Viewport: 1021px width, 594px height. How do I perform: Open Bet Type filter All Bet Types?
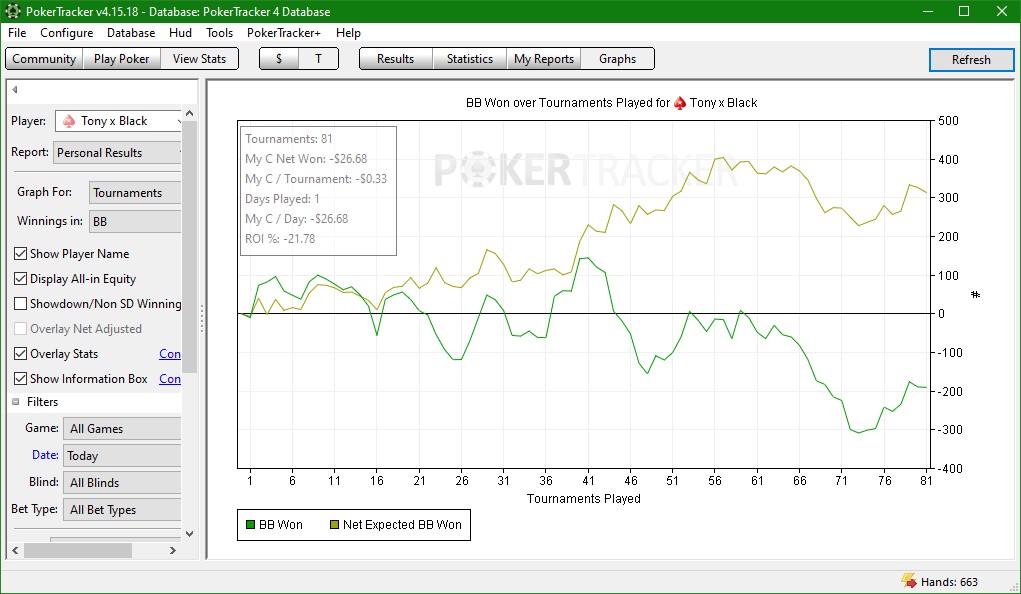[x=122, y=510]
